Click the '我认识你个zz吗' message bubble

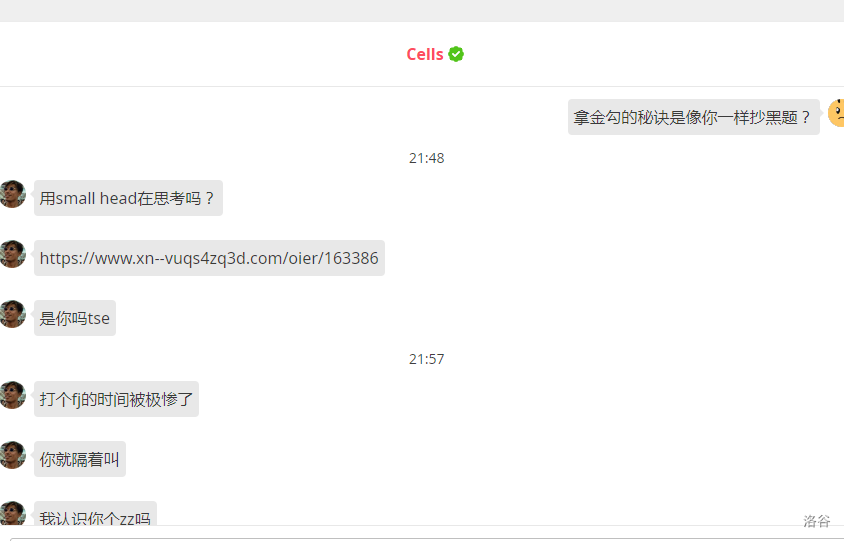[x=95, y=514]
